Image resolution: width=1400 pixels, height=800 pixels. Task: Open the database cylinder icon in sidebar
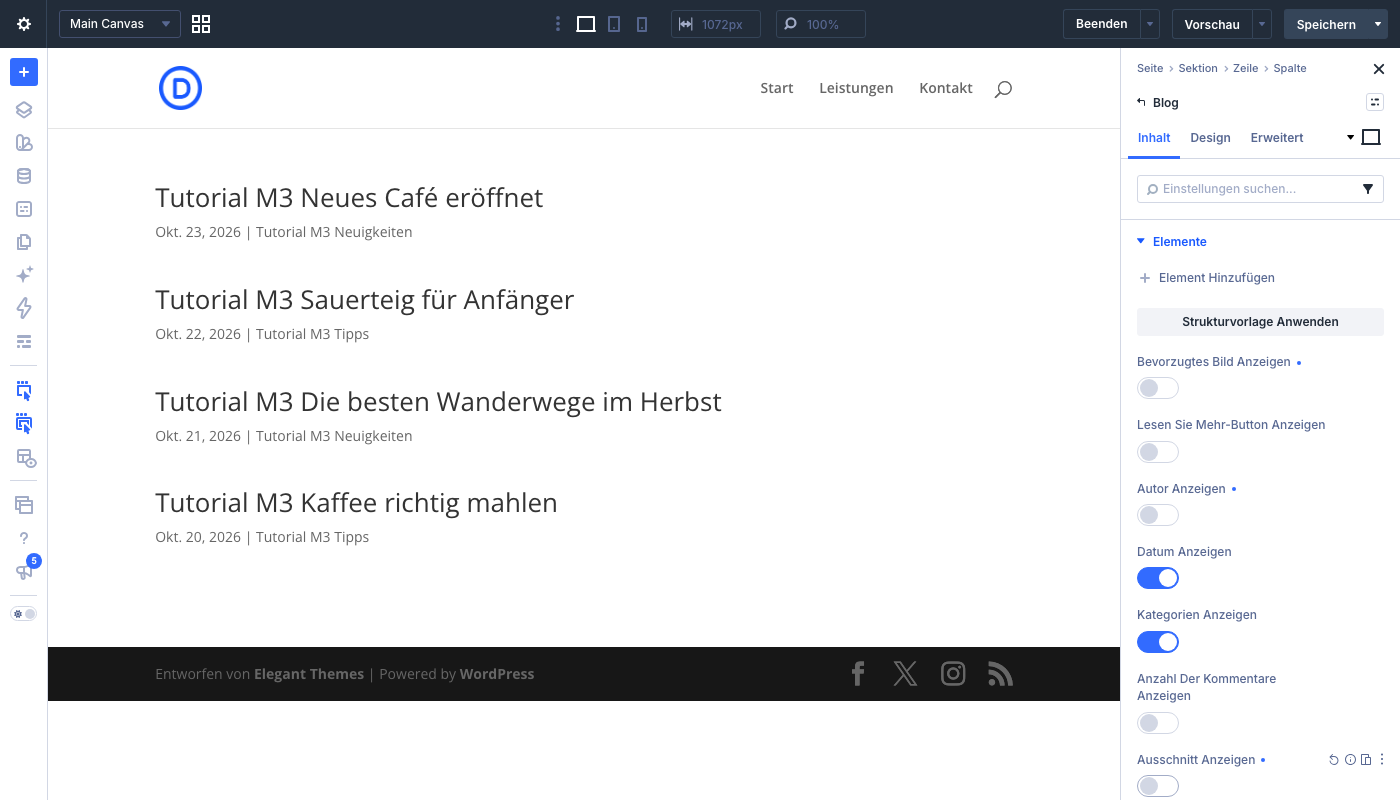[x=24, y=176]
